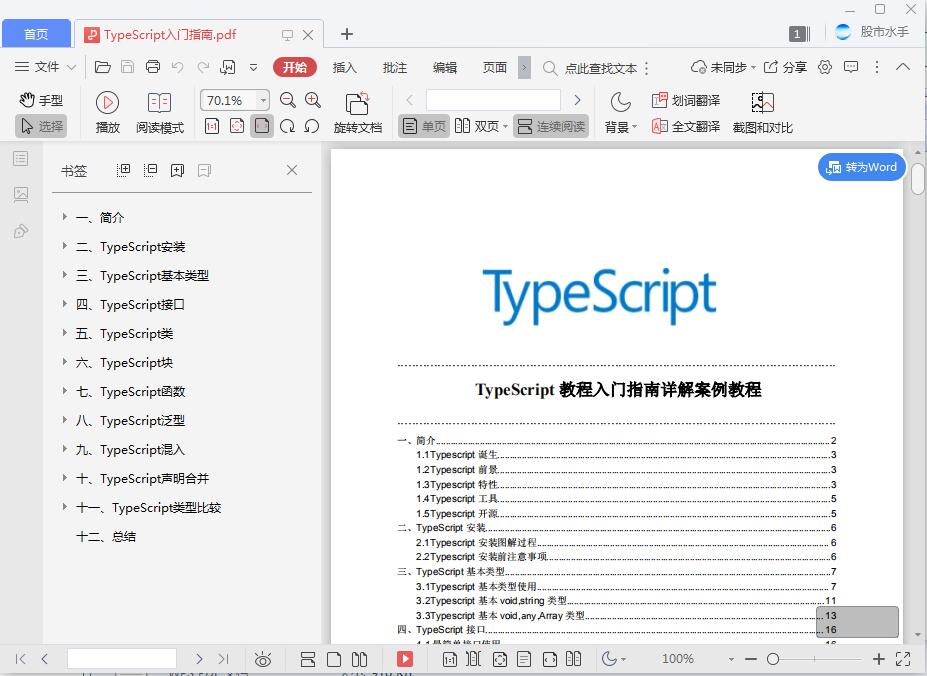The image size is (927, 676).
Task: Click 旋转文档 rotate document
Action: (358, 112)
